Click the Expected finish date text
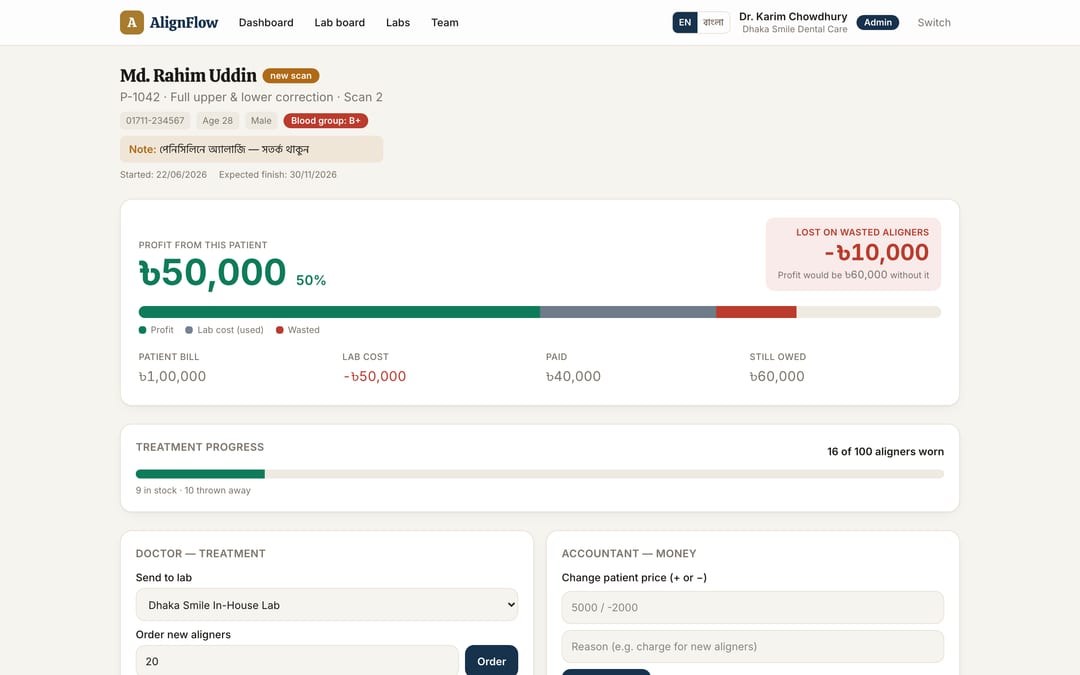This screenshot has height=675, width=1080. coord(278,175)
